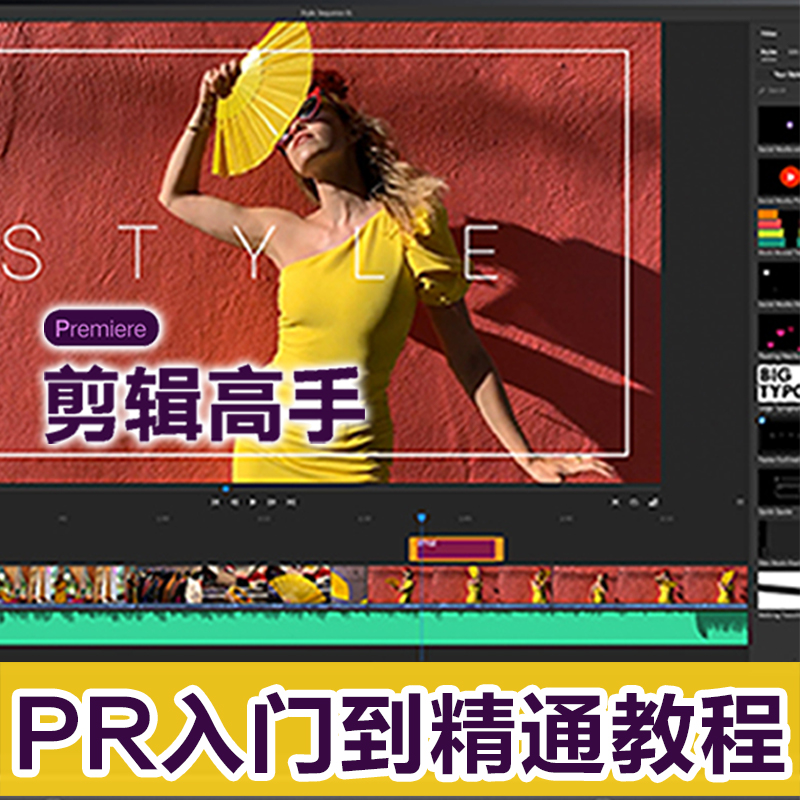Choose the purple dot title template
Screen dimensions: 800x800
779,125
